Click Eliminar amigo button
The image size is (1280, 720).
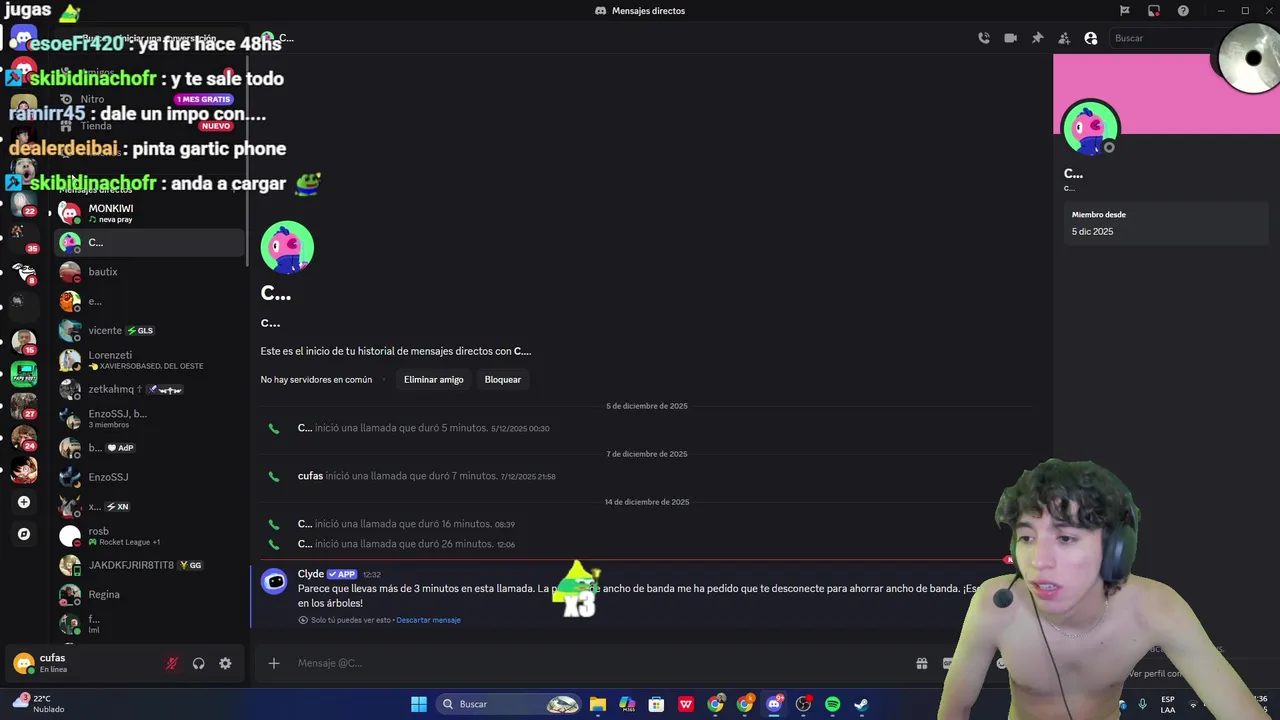[433, 379]
